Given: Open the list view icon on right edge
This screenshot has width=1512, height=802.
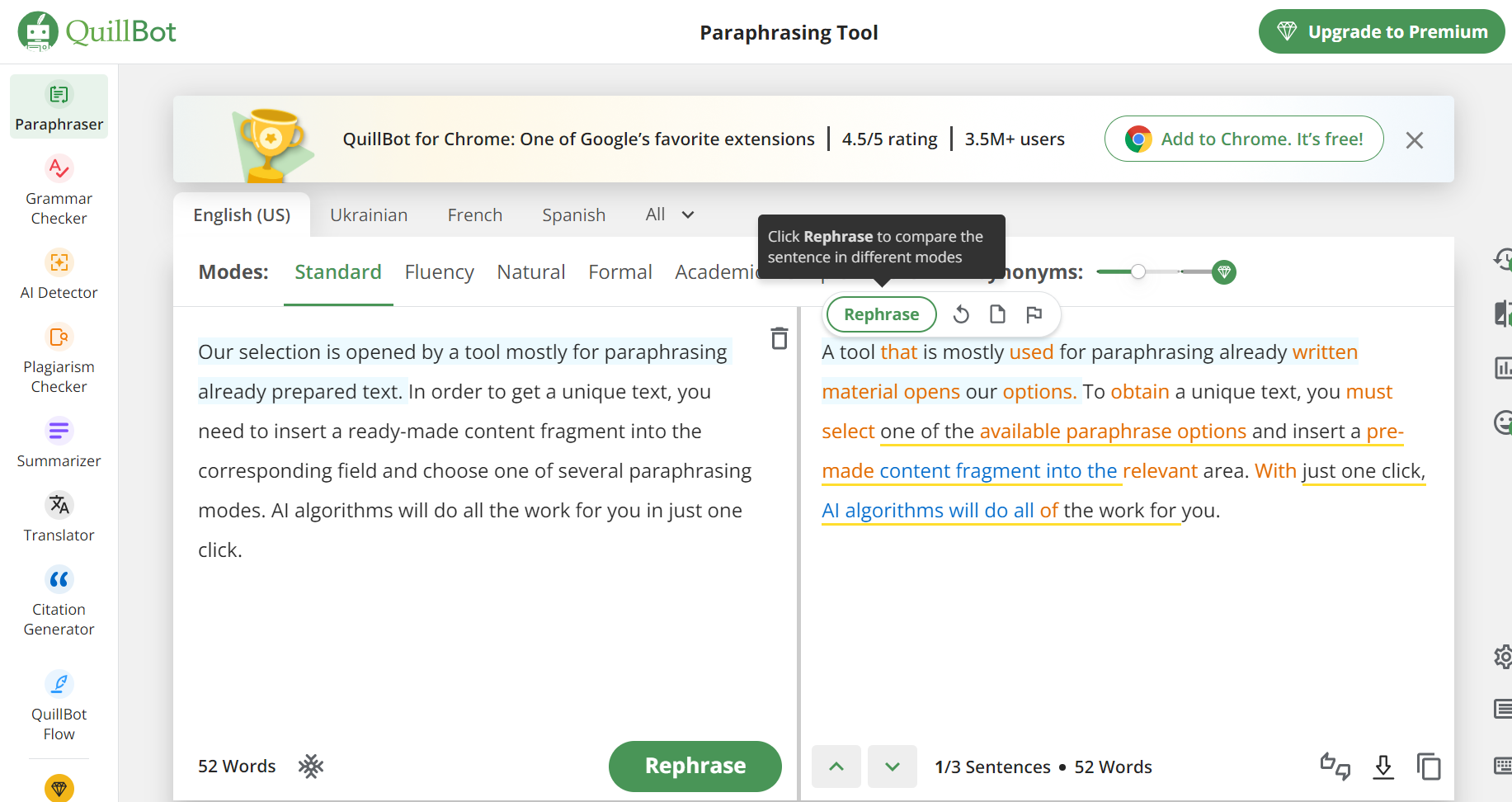Looking at the screenshot, I should (1503, 709).
